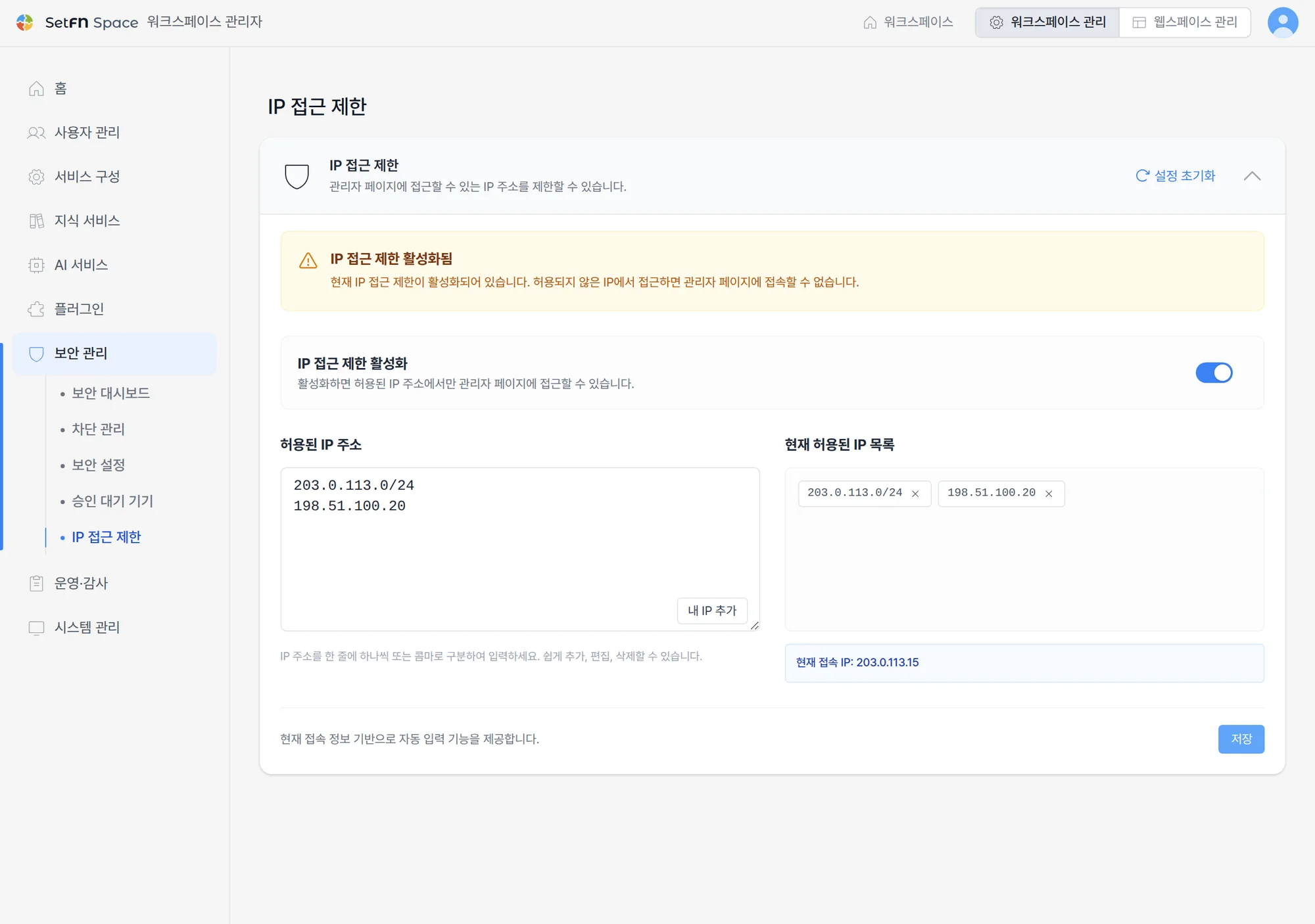Click the chip icon beside AI 서비스
This screenshot has height=924, width=1315.
[x=37, y=265]
